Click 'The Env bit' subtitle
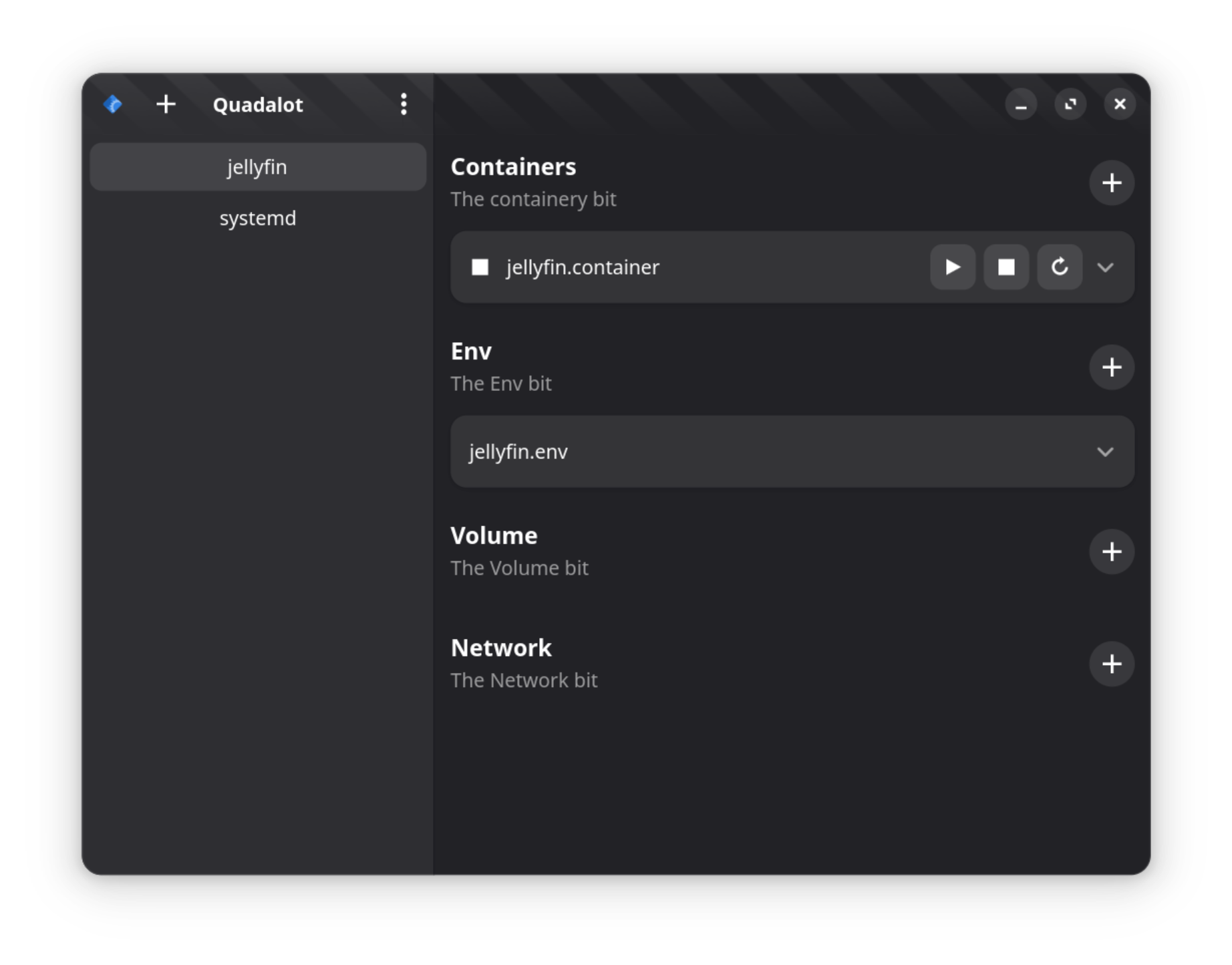1232x965 pixels. pyautogui.click(x=501, y=384)
